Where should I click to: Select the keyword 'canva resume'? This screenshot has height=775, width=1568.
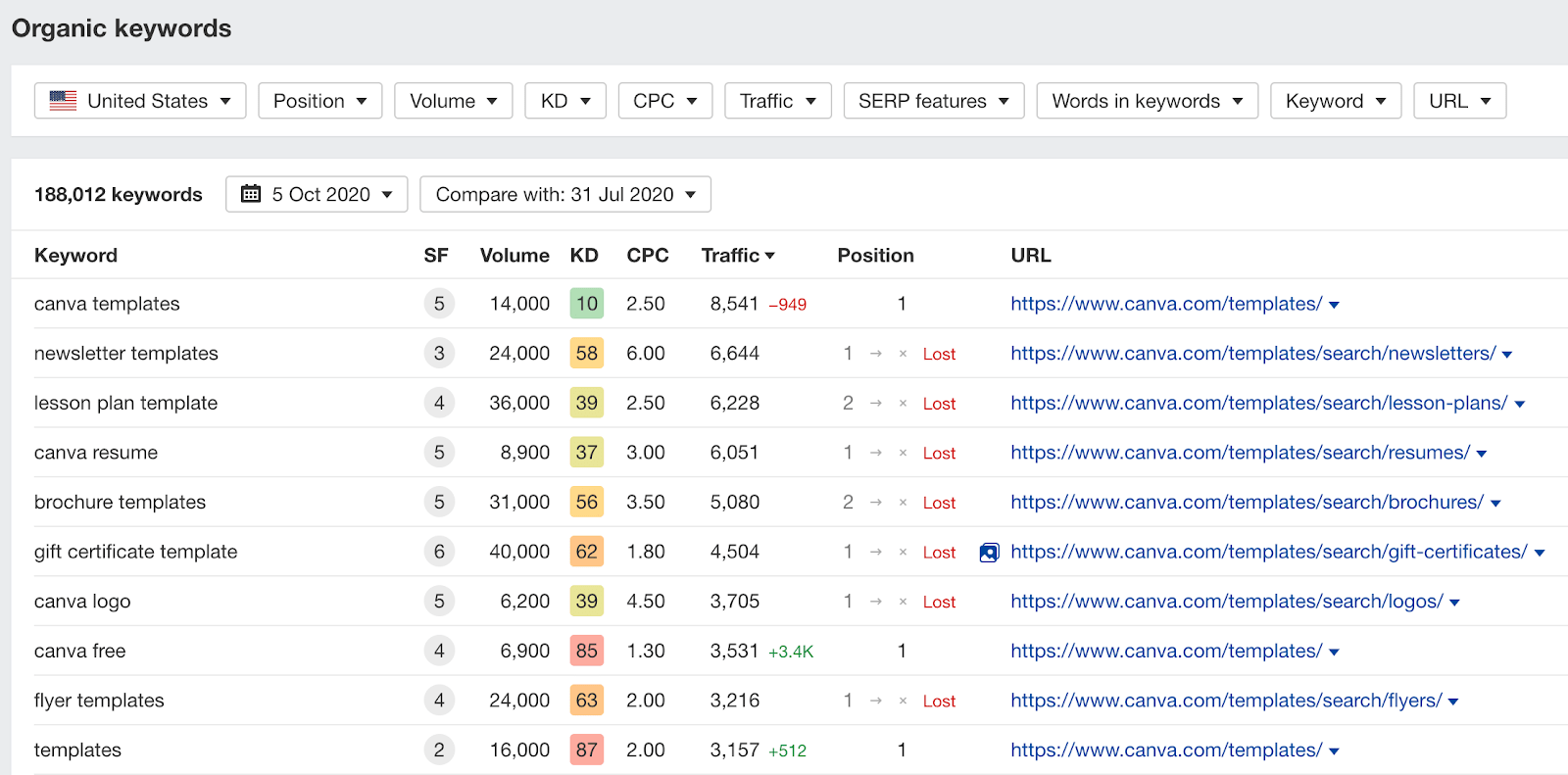(96, 453)
